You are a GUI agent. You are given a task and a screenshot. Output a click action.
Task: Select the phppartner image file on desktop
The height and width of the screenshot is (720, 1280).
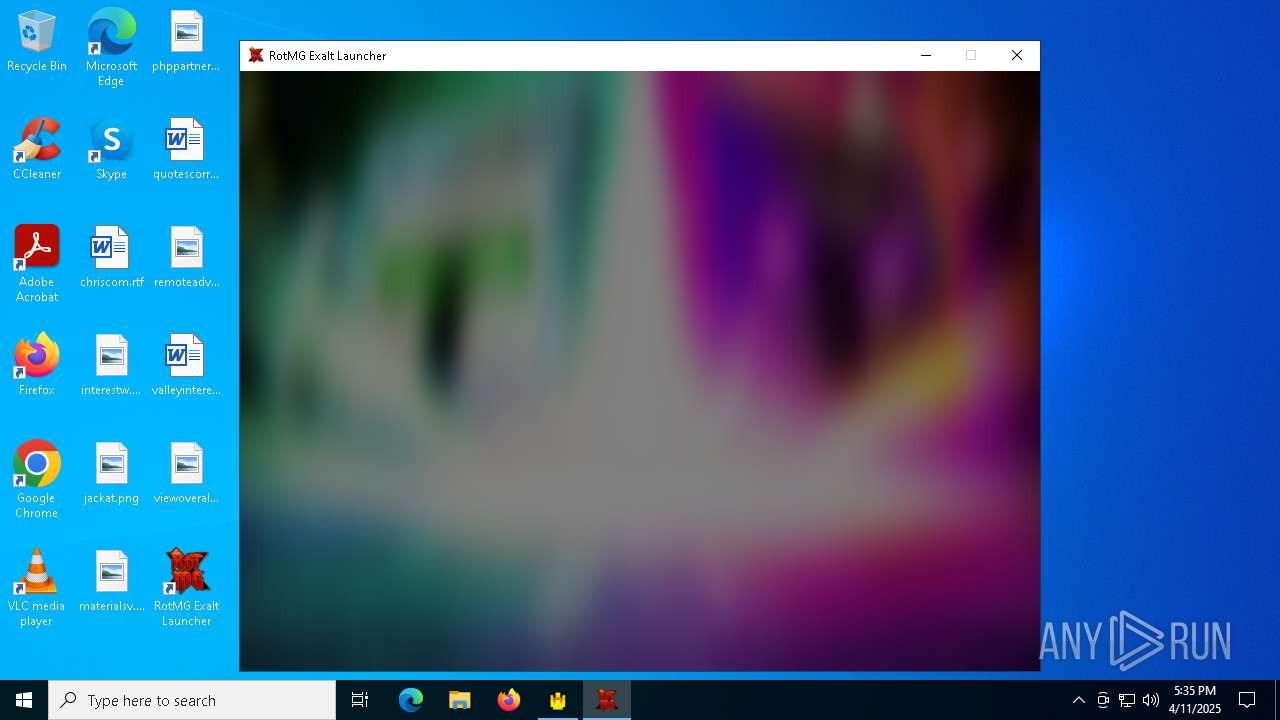click(186, 42)
